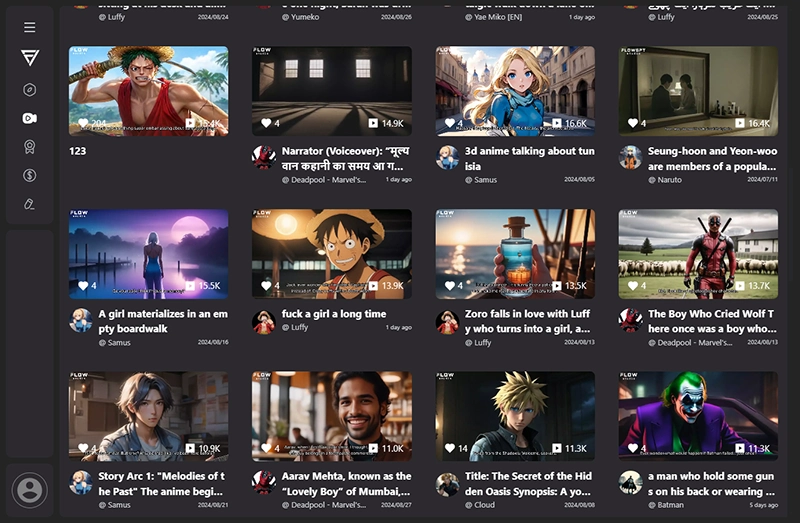Click '2024/08/05' date under Tunisia video
The image size is (800, 523).
tap(579, 180)
